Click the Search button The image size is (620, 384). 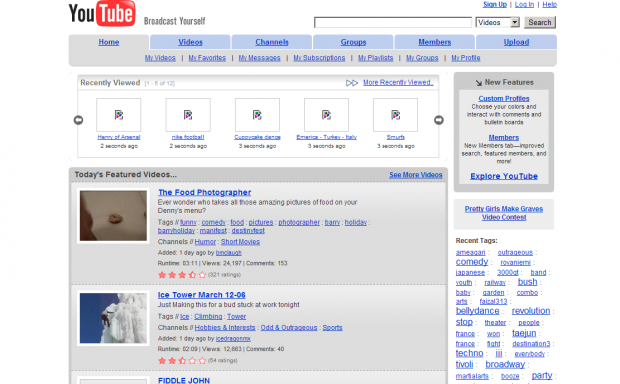540,23
